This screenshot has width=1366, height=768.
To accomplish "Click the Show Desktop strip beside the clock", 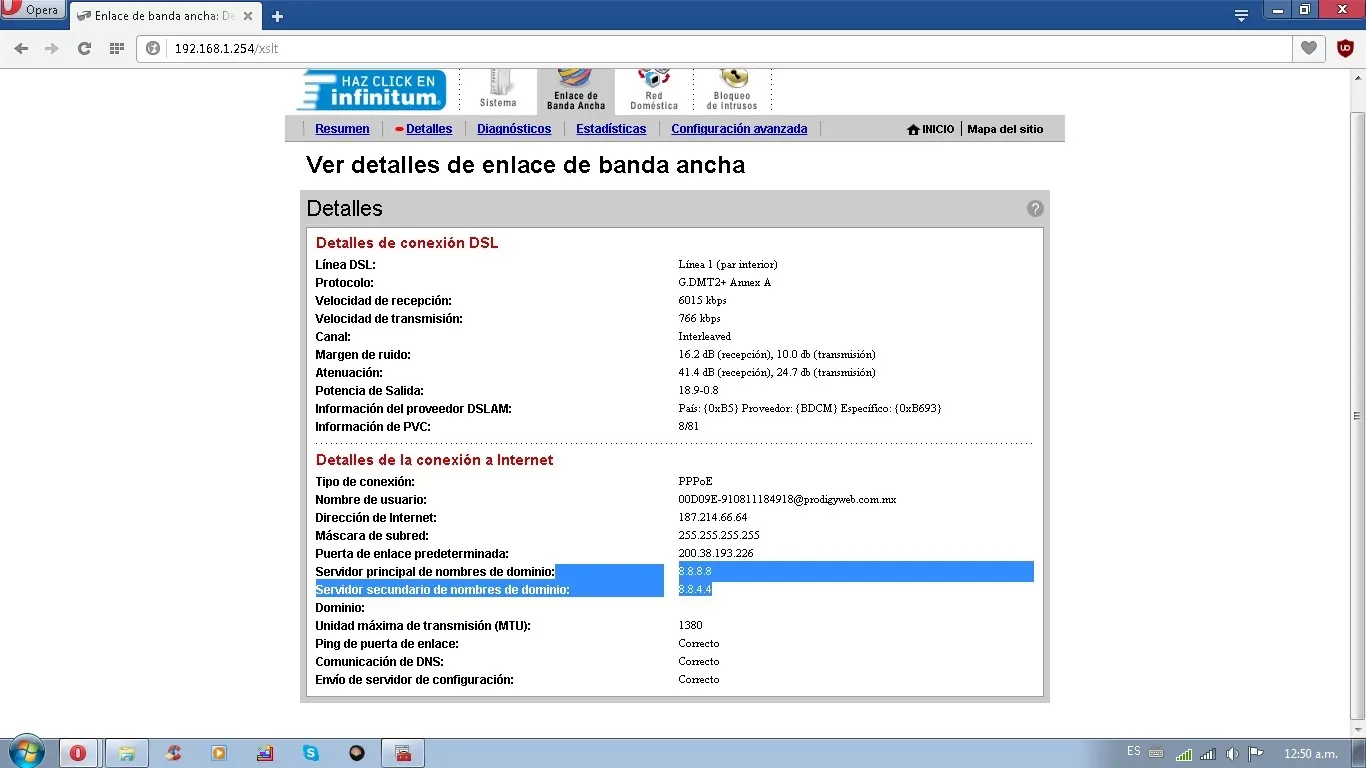I will tap(1359, 753).
